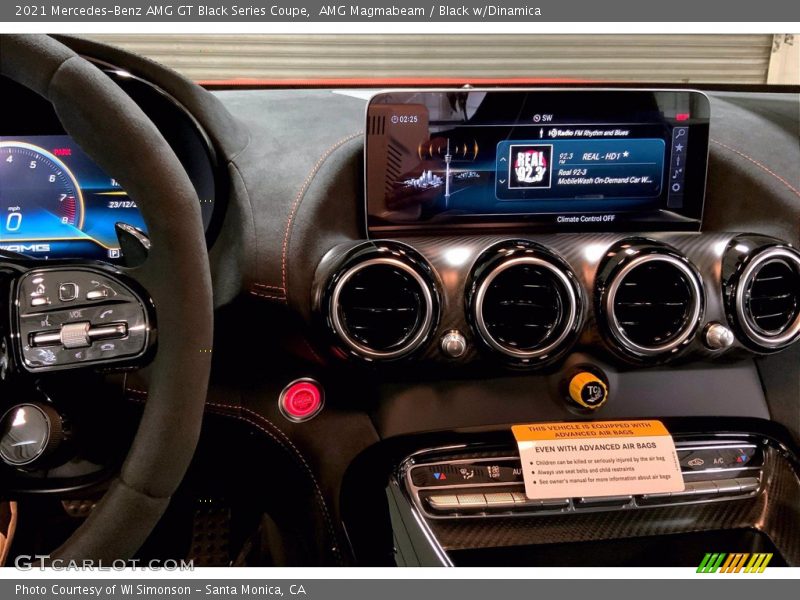Image resolution: width=800 pixels, height=600 pixels.
Task: Open the settings gear icon in screen sidebar
Action: click(676, 187)
